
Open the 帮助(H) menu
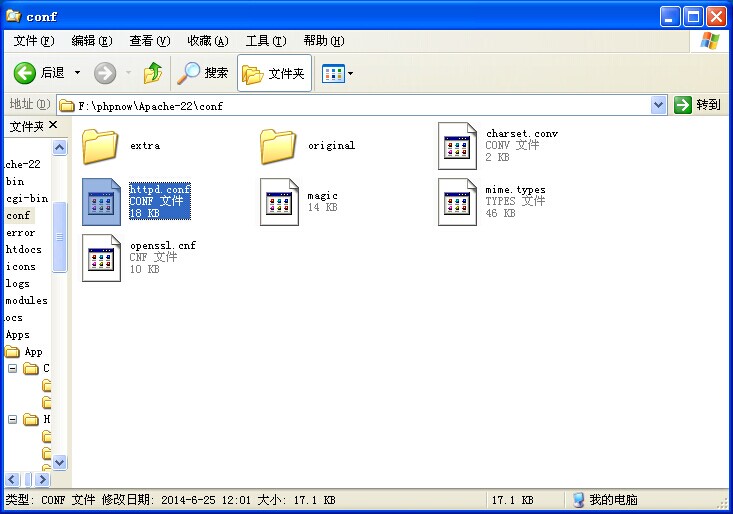pyautogui.click(x=323, y=41)
